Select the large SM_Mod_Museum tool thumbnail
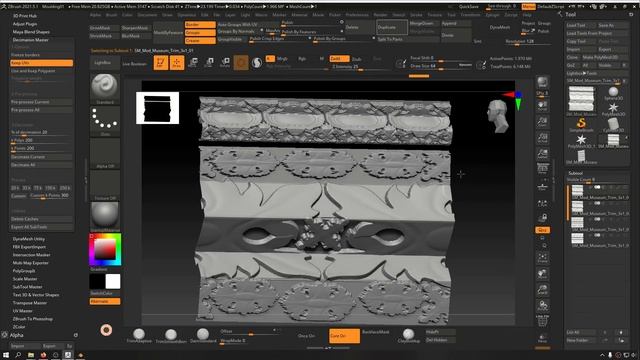Viewport: 640px width, 360px height. (x=582, y=101)
